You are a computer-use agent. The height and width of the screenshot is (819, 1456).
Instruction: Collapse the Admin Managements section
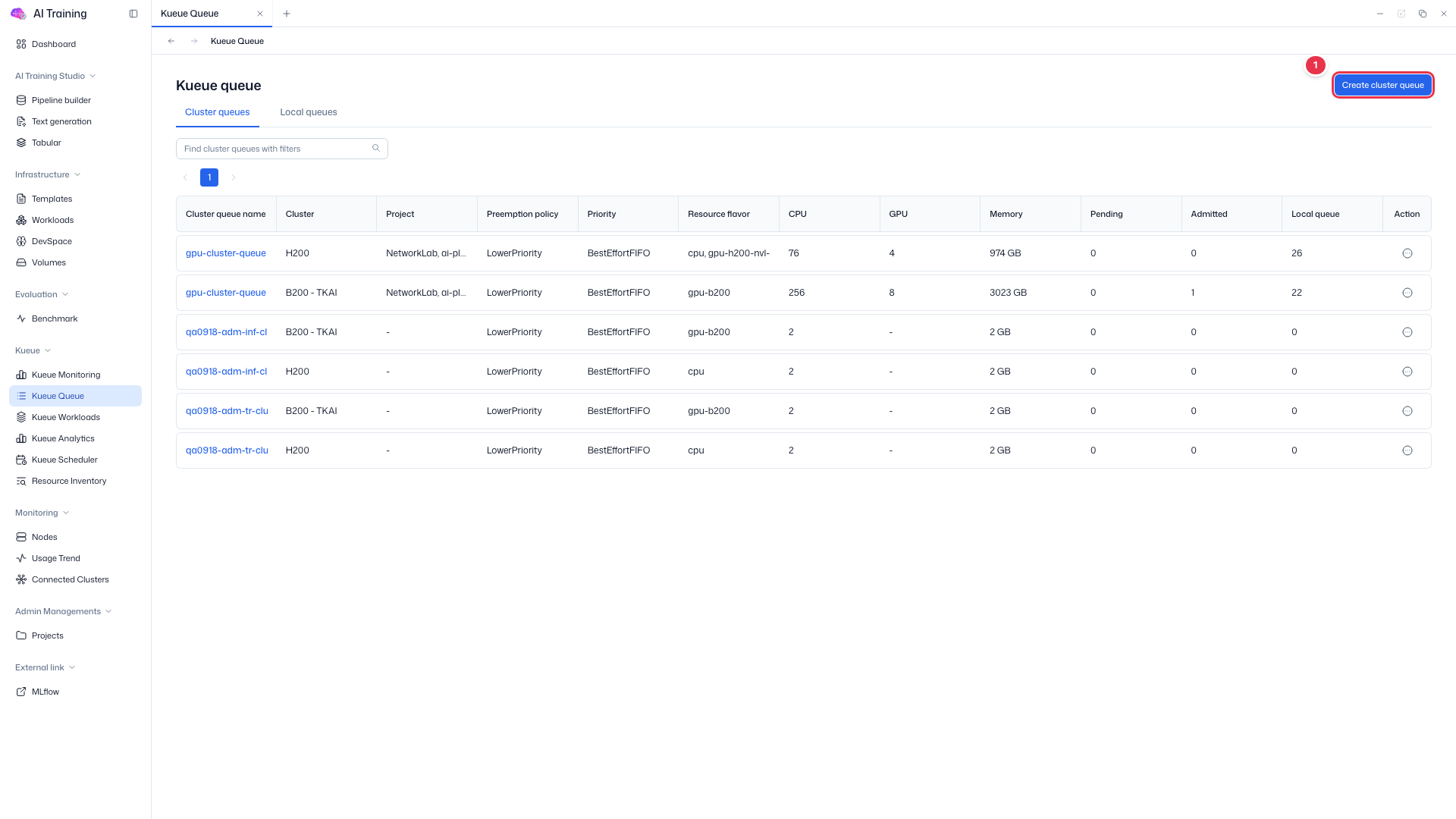click(64, 611)
